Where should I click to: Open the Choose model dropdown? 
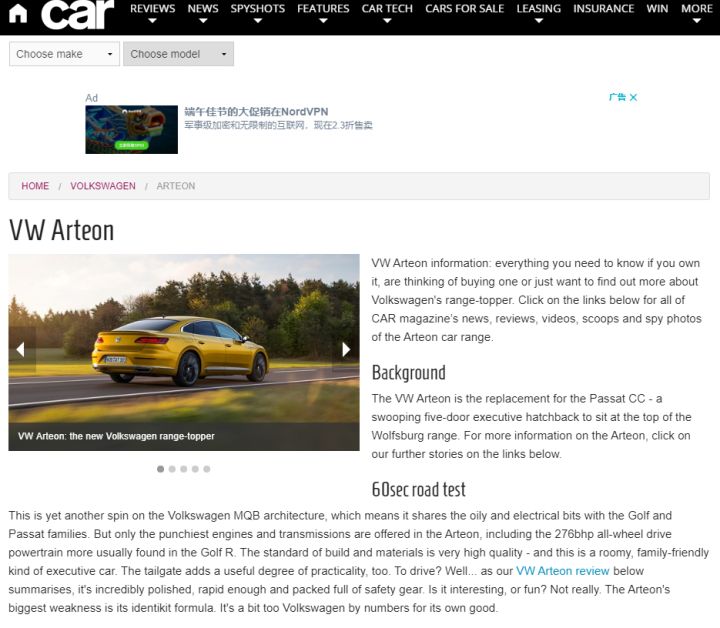(x=178, y=54)
